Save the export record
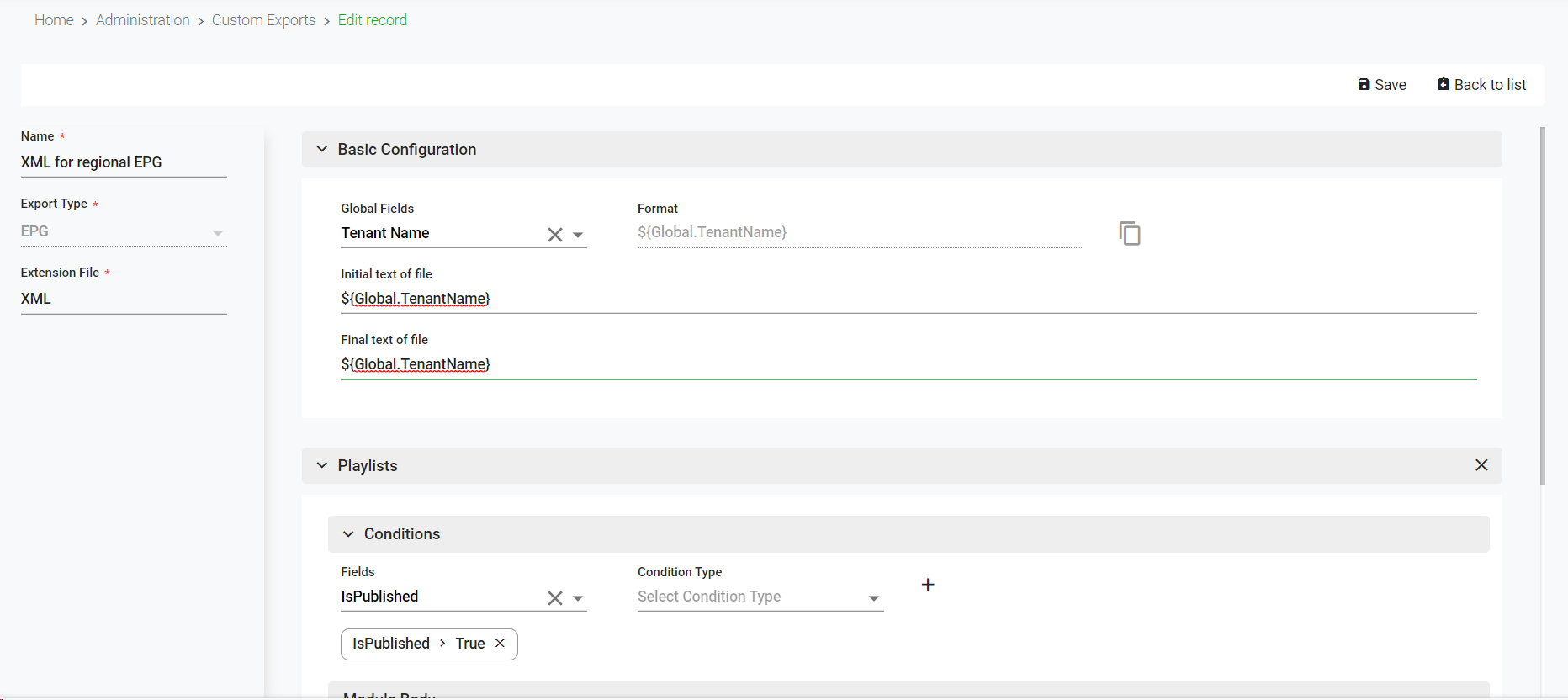 pyautogui.click(x=1381, y=85)
